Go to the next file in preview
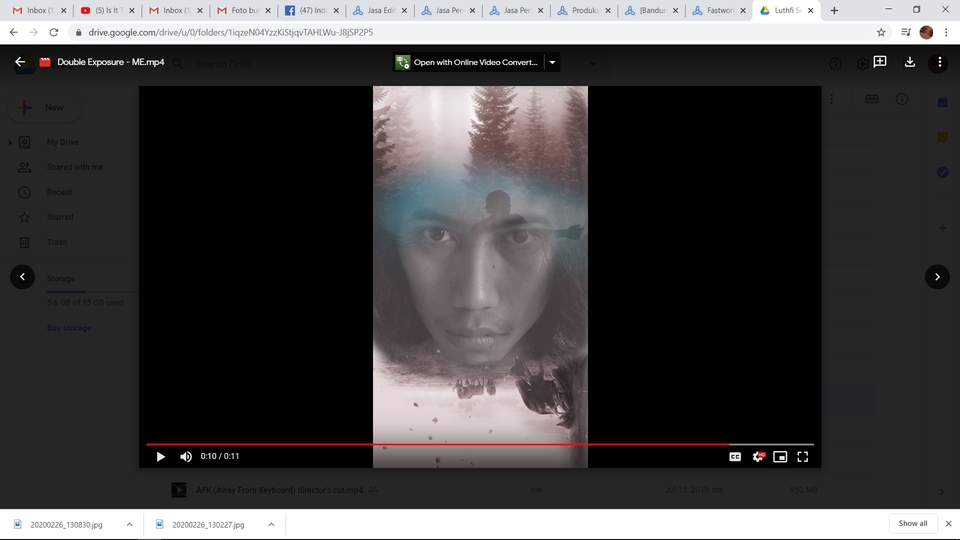Screen dimensions: 960x540 point(937,277)
